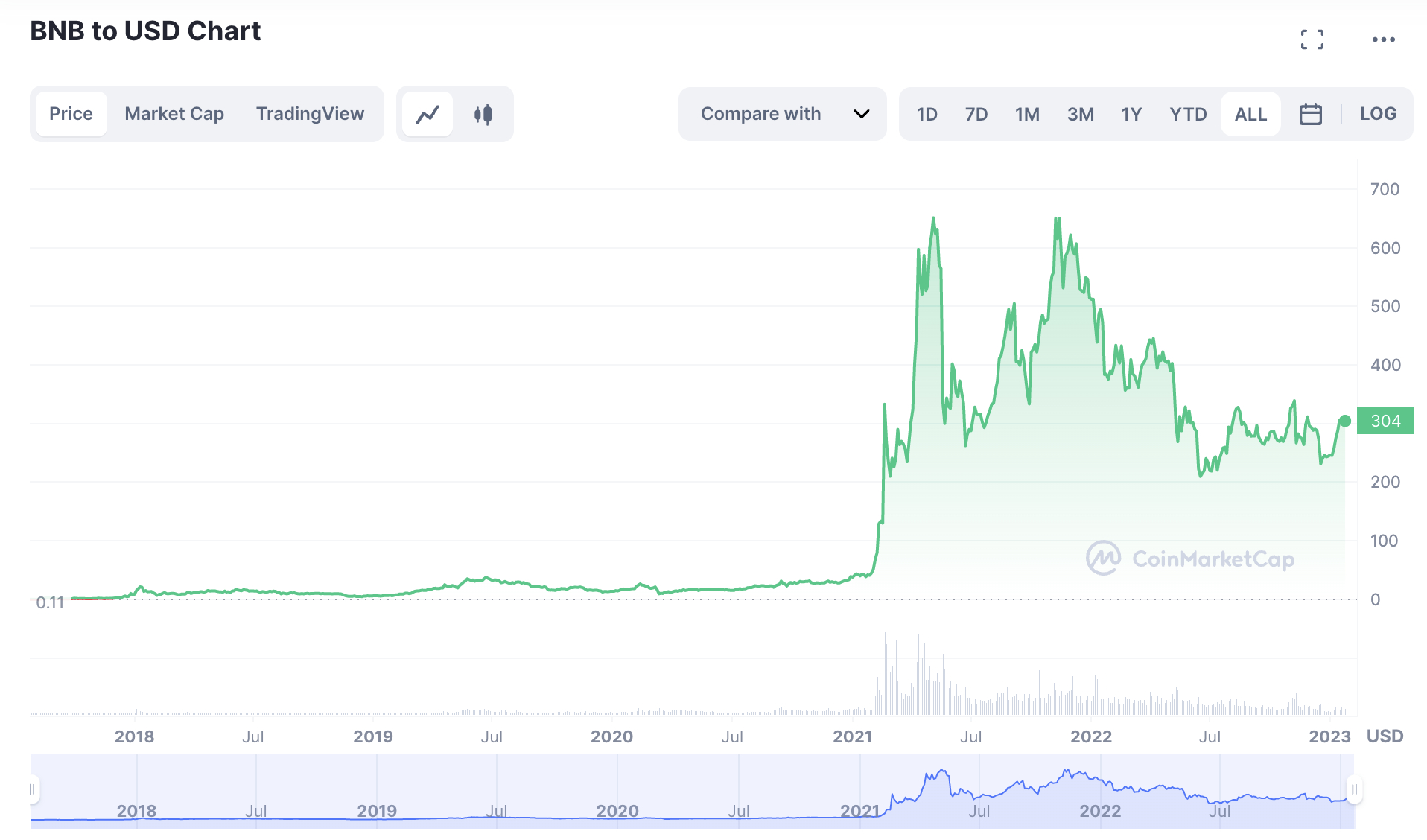This screenshot has width=1427, height=840.
Task: Click the USD currency axis label
Action: (x=1385, y=736)
